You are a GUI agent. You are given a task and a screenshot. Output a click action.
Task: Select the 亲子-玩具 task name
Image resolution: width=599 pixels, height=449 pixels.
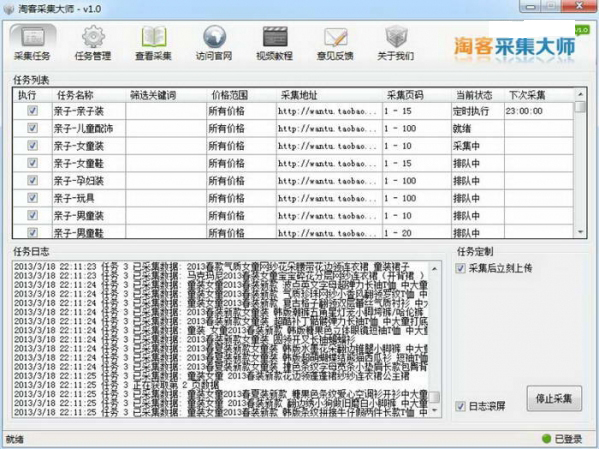point(74,198)
